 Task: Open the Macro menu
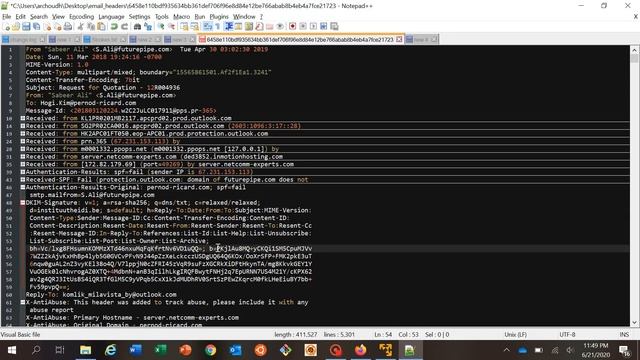pos(181,17)
